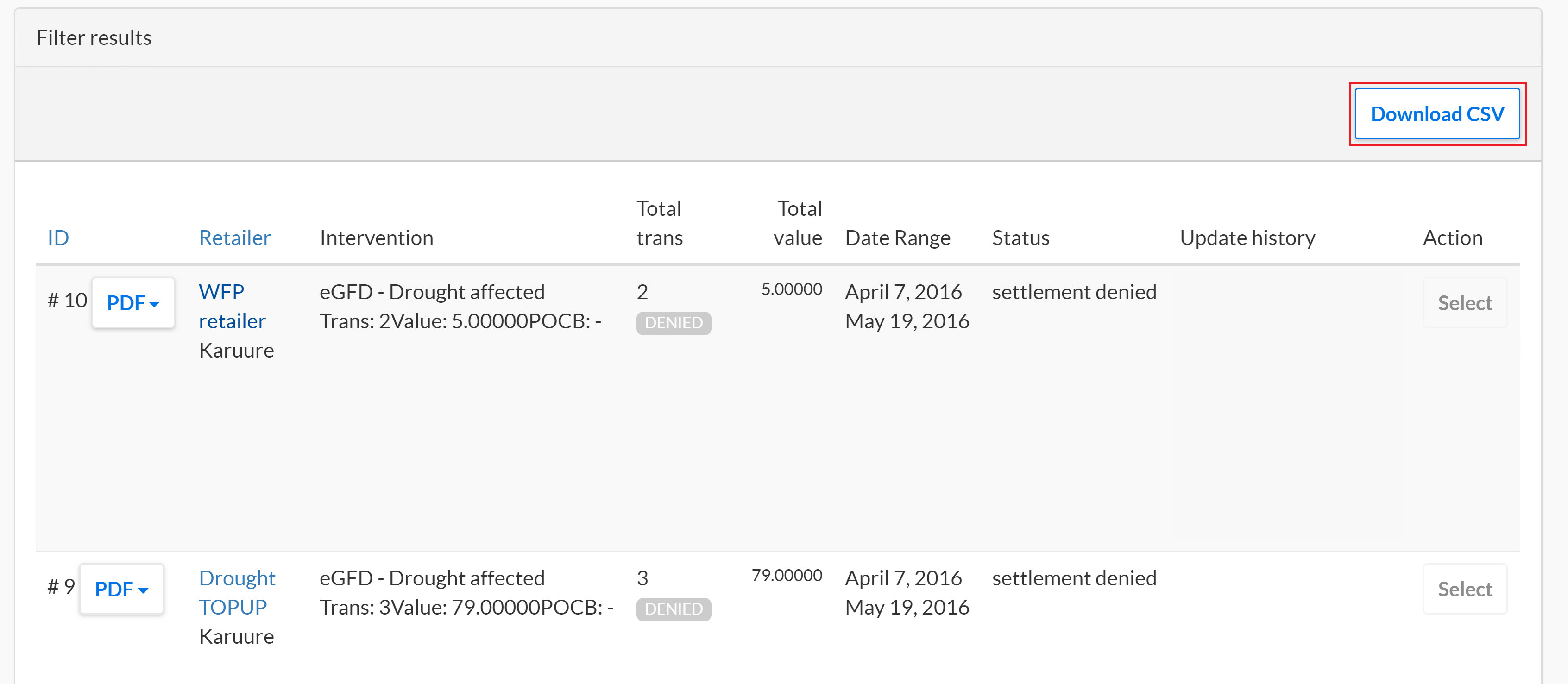
Task: Click 'eGFD - Drought affected' in row #9
Action: tap(432, 577)
